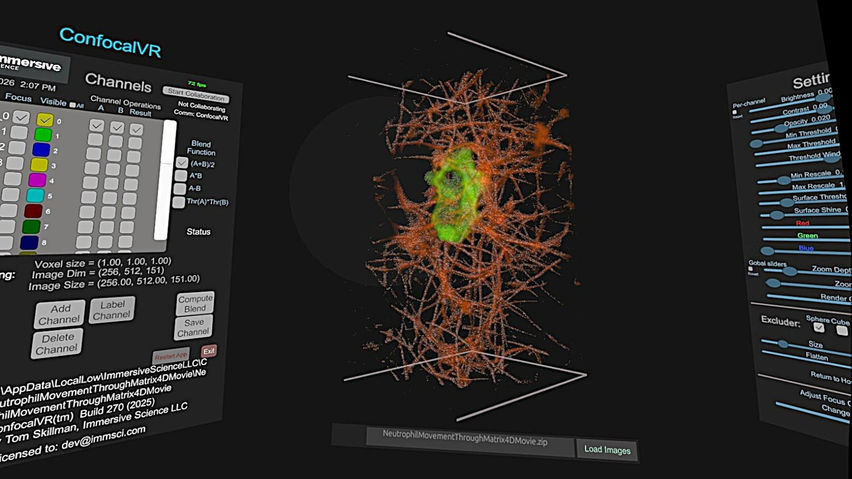Image resolution: width=852 pixels, height=479 pixels.
Task: Click the Surface Threshold slider handle
Action: (x=787, y=203)
